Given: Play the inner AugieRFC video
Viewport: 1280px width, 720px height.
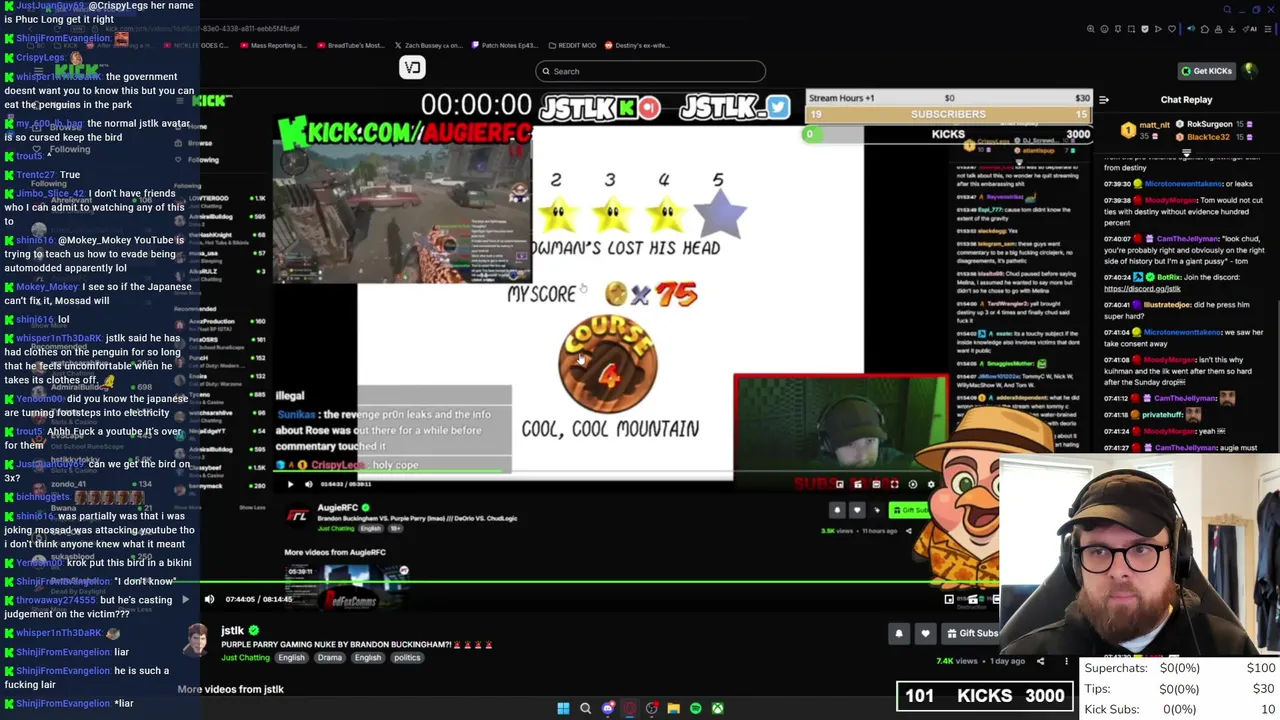Looking at the screenshot, I should [290, 484].
